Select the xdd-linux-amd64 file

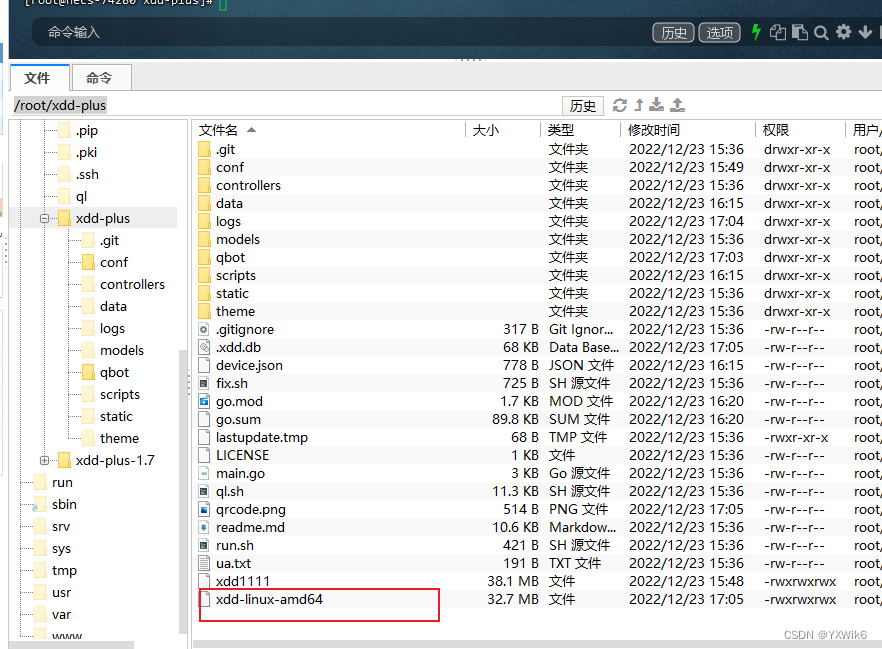269,600
